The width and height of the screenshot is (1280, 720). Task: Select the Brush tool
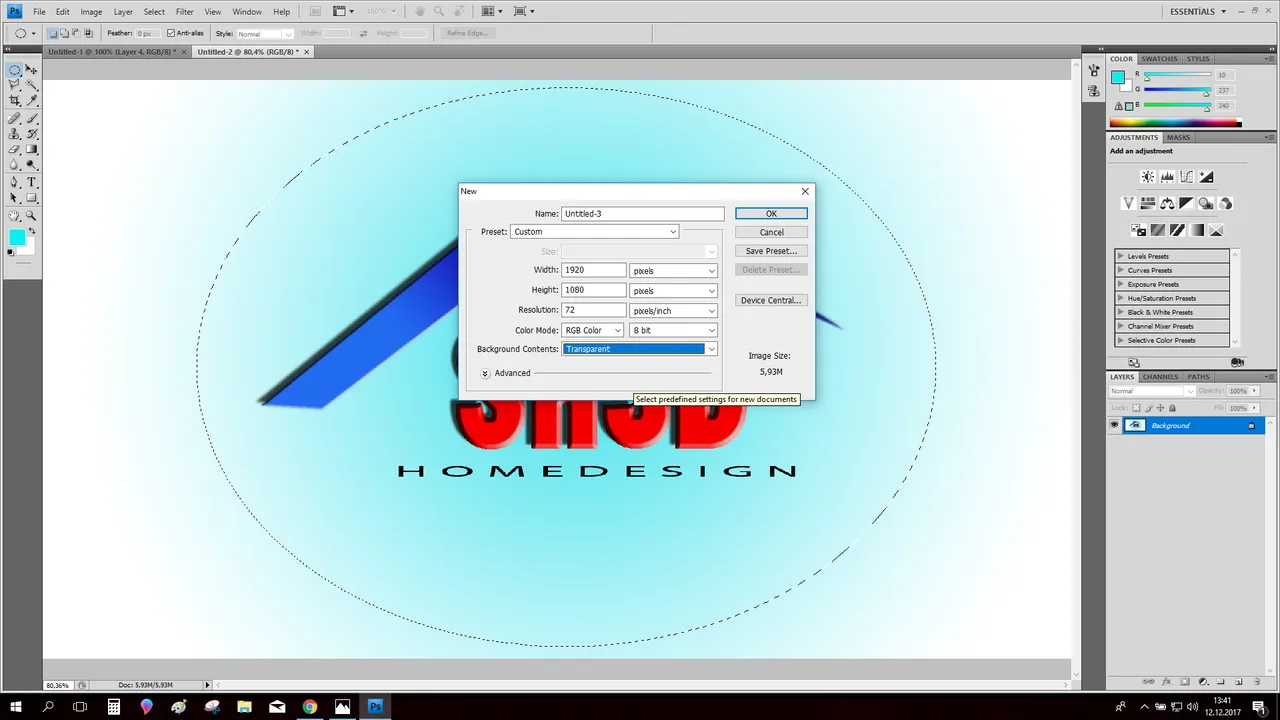31,118
